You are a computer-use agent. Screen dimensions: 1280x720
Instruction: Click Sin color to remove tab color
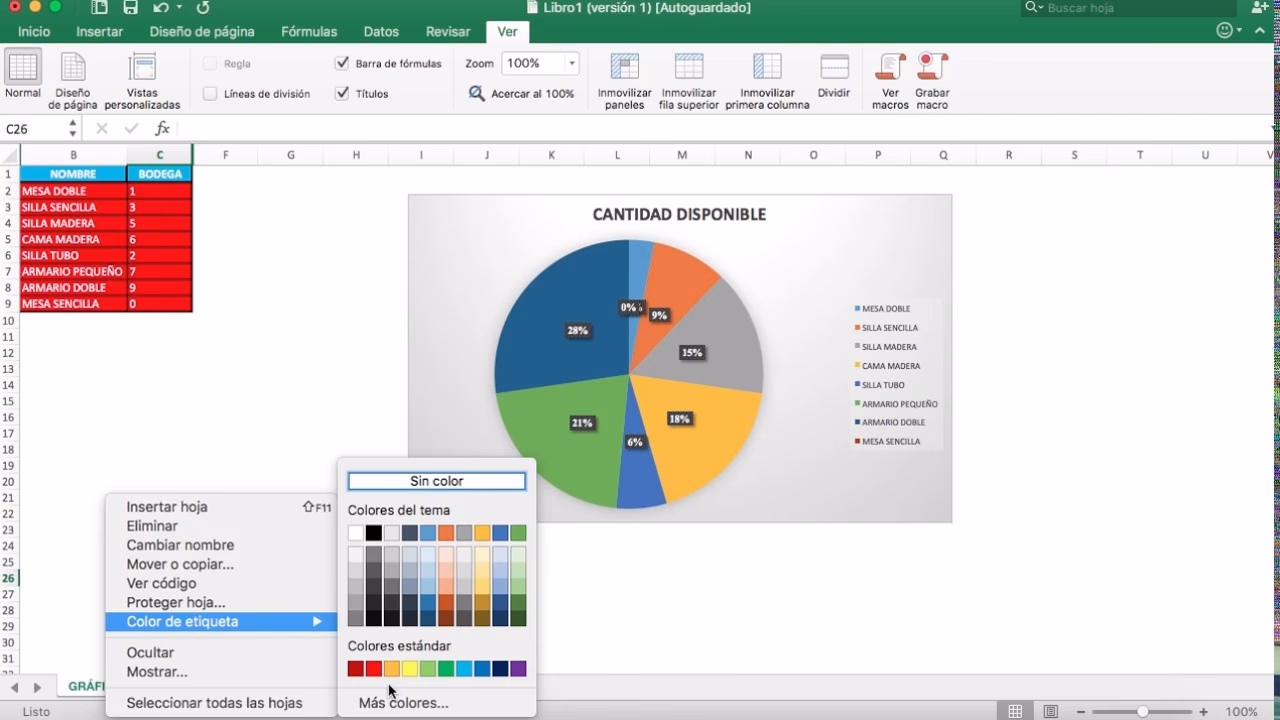[435, 481]
